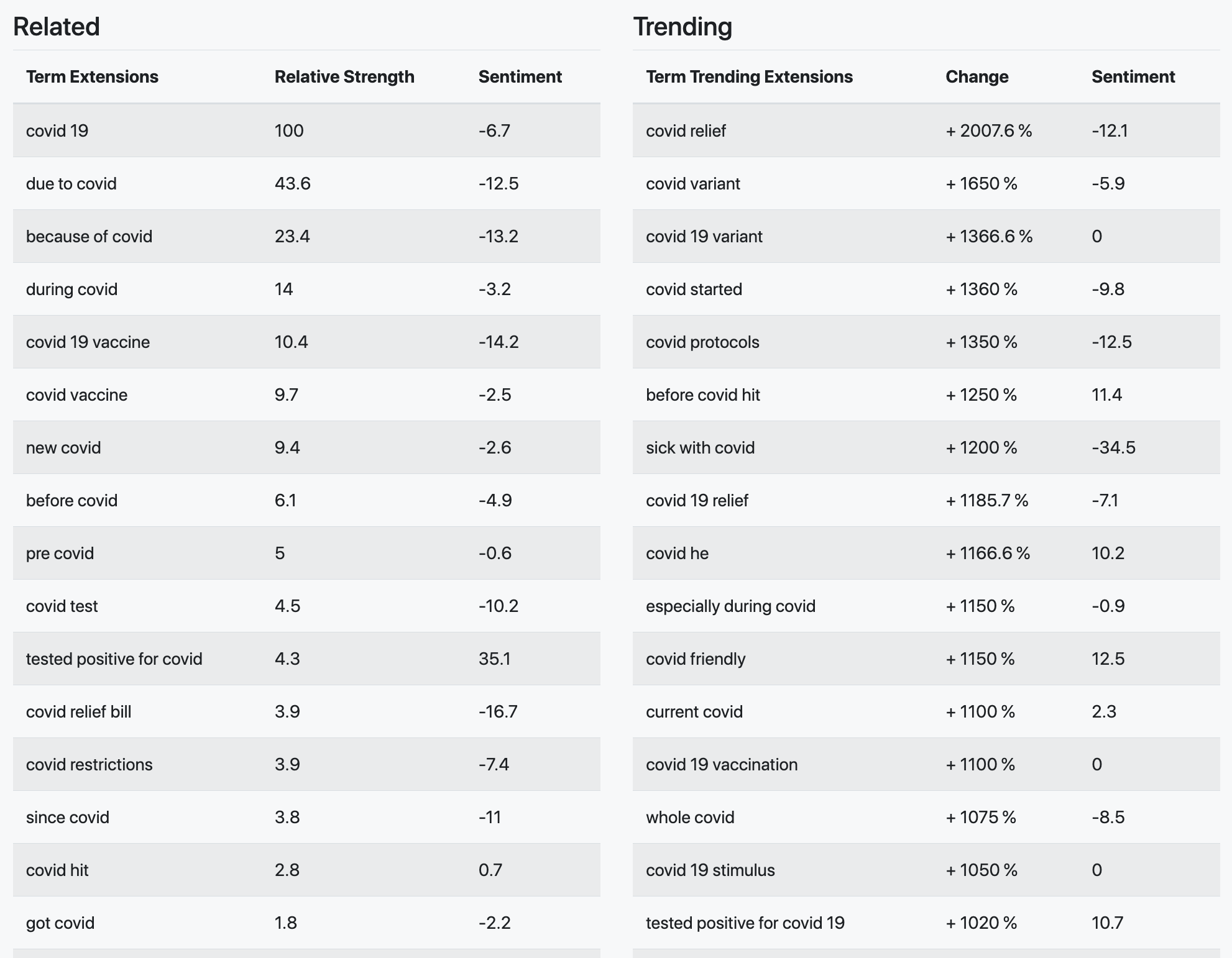Click the 'covid relief' trending term
The image size is (1232, 958).
[x=686, y=130]
